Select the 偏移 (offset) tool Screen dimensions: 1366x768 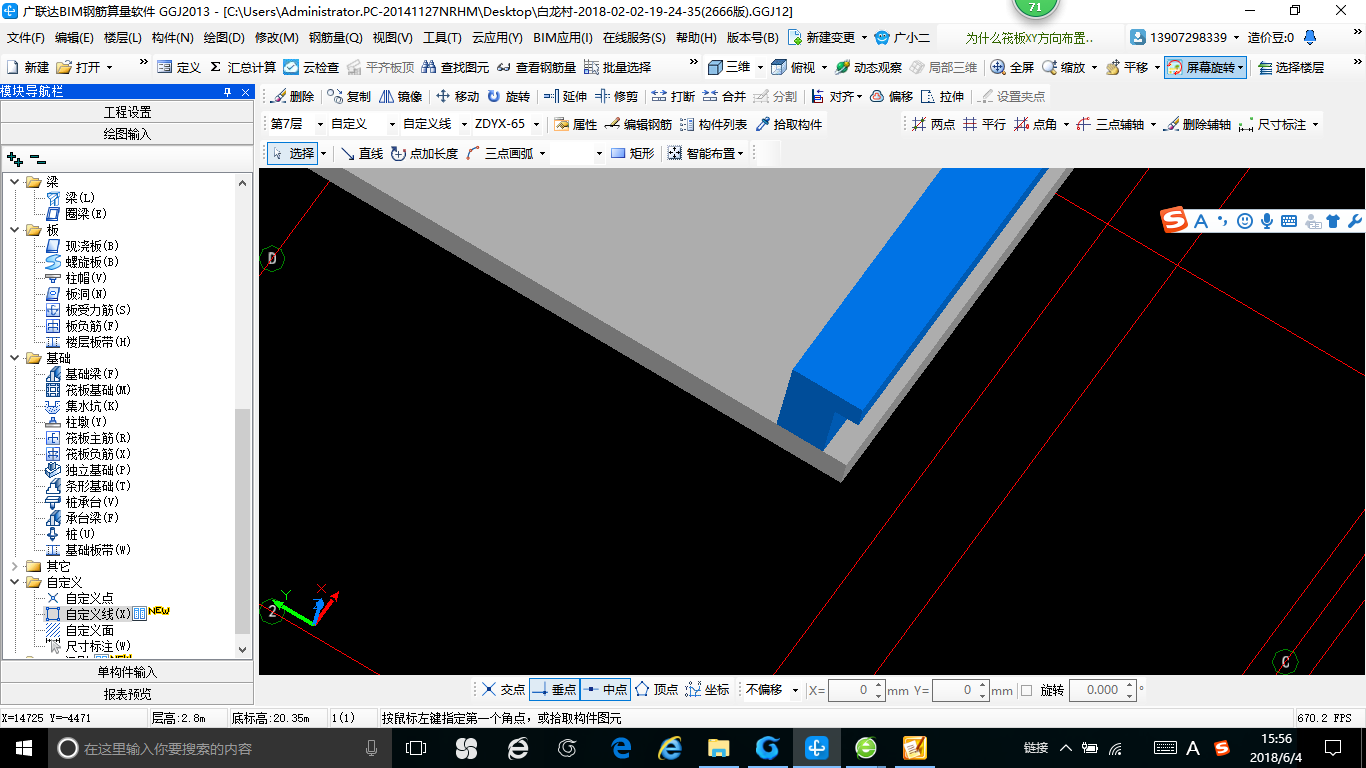pyautogui.click(x=892, y=97)
